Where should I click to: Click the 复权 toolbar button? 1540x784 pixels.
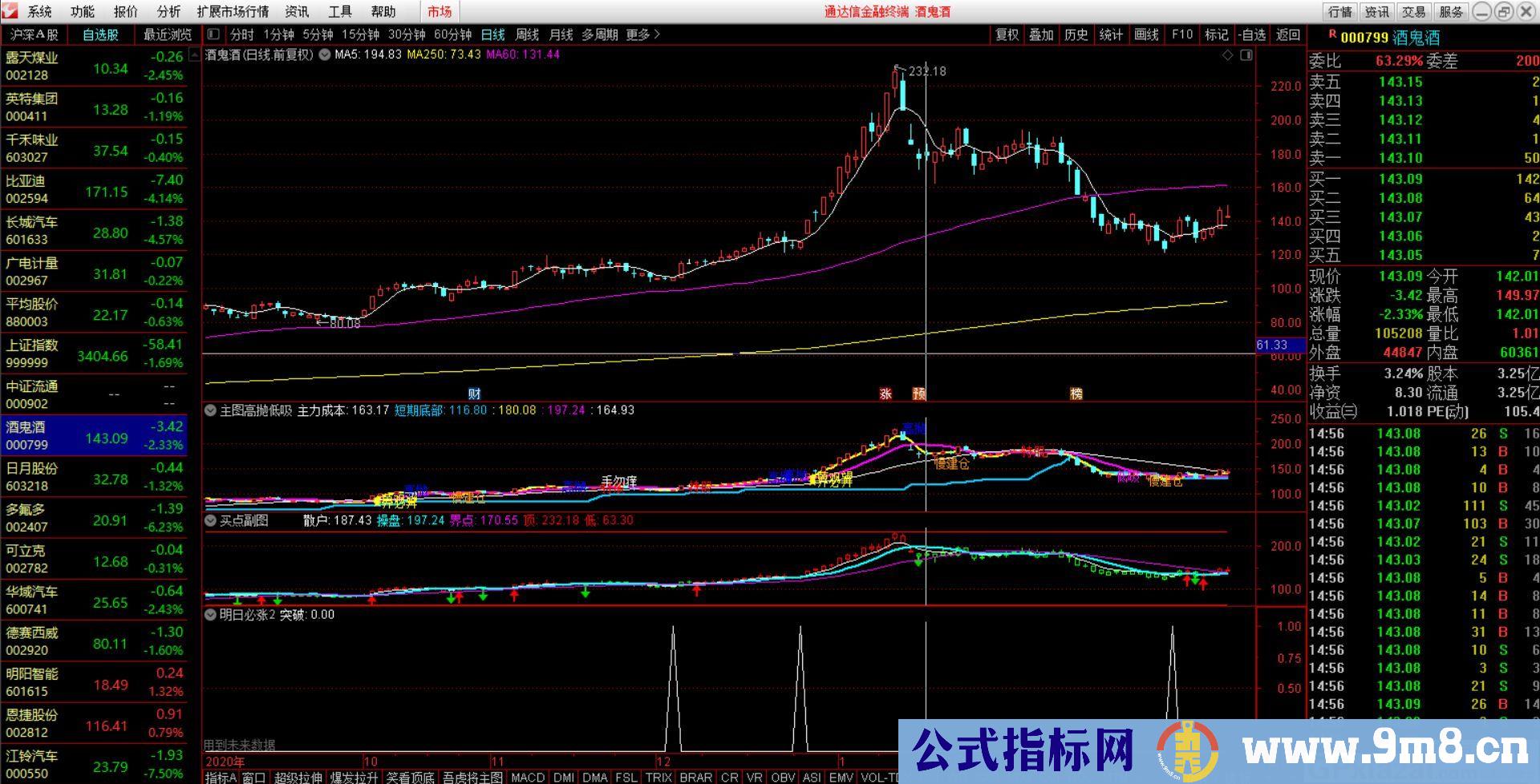pos(1007,34)
